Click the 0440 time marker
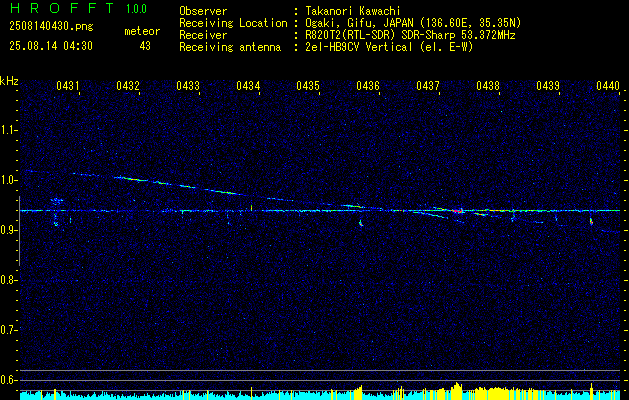The image size is (629, 400). (x=608, y=86)
